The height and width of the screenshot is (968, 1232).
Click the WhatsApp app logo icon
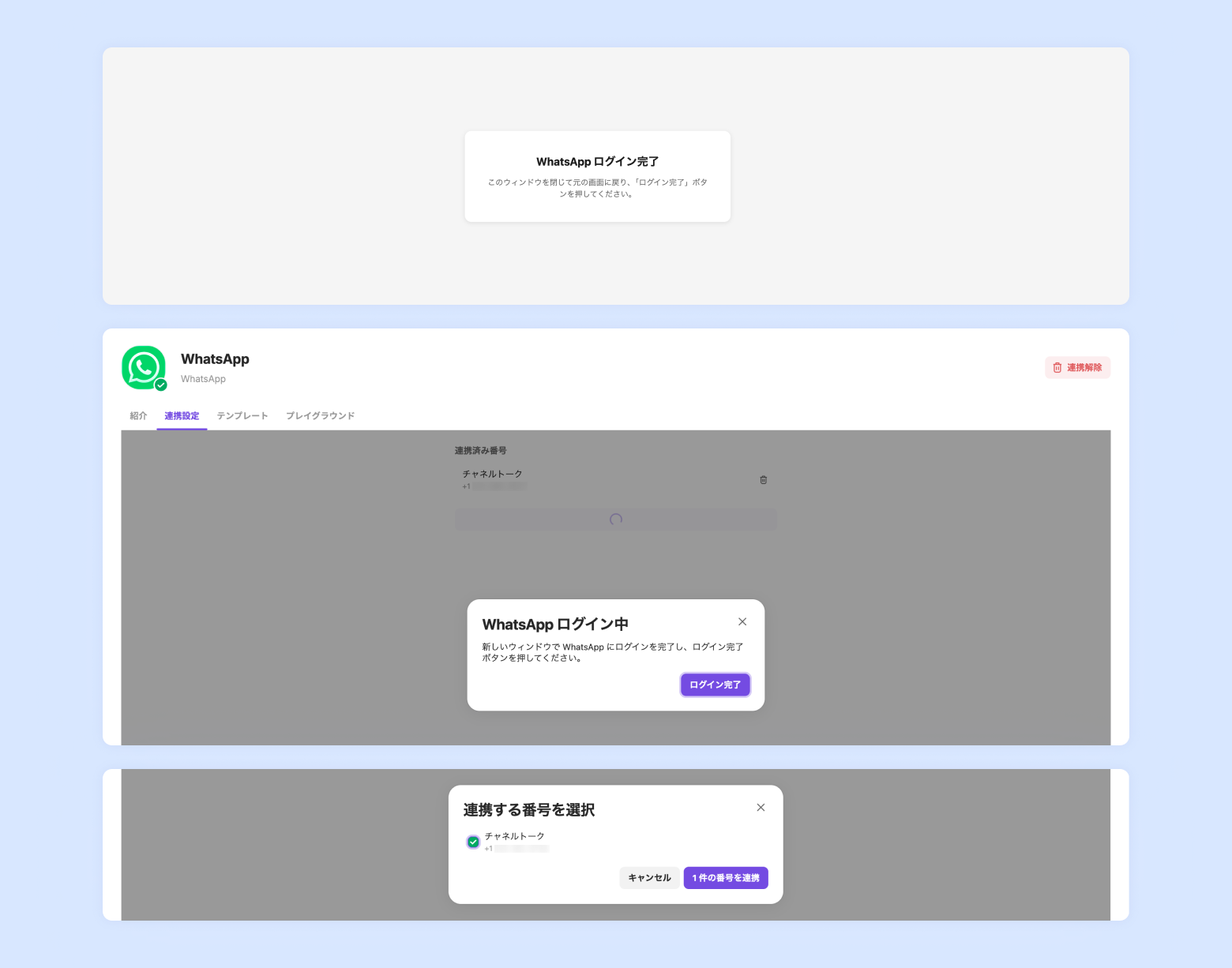pyautogui.click(x=144, y=367)
